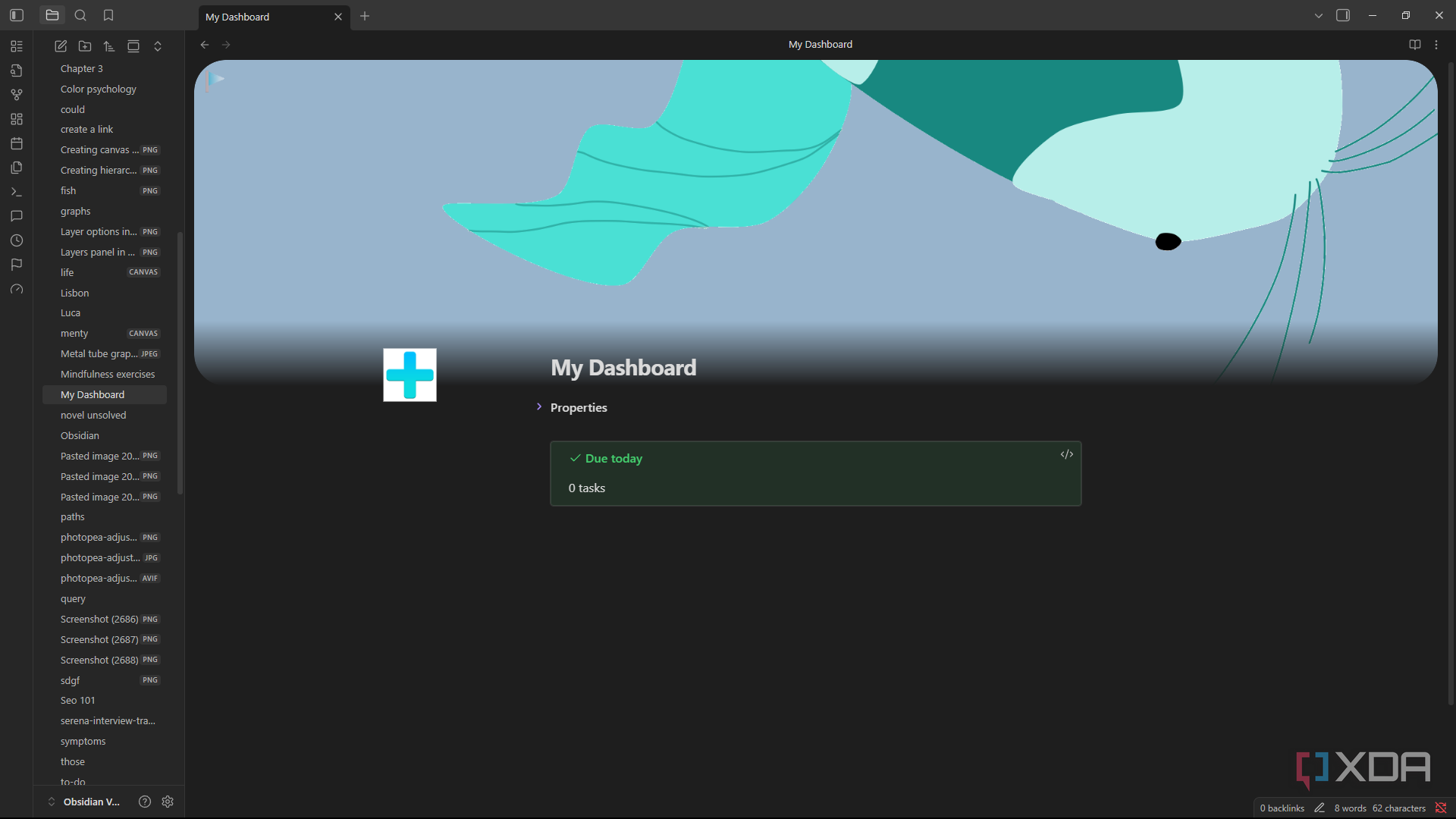The image size is (1456, 819).
Task: Open the Mindfulness exercises note
Action: tap(105, 374)
